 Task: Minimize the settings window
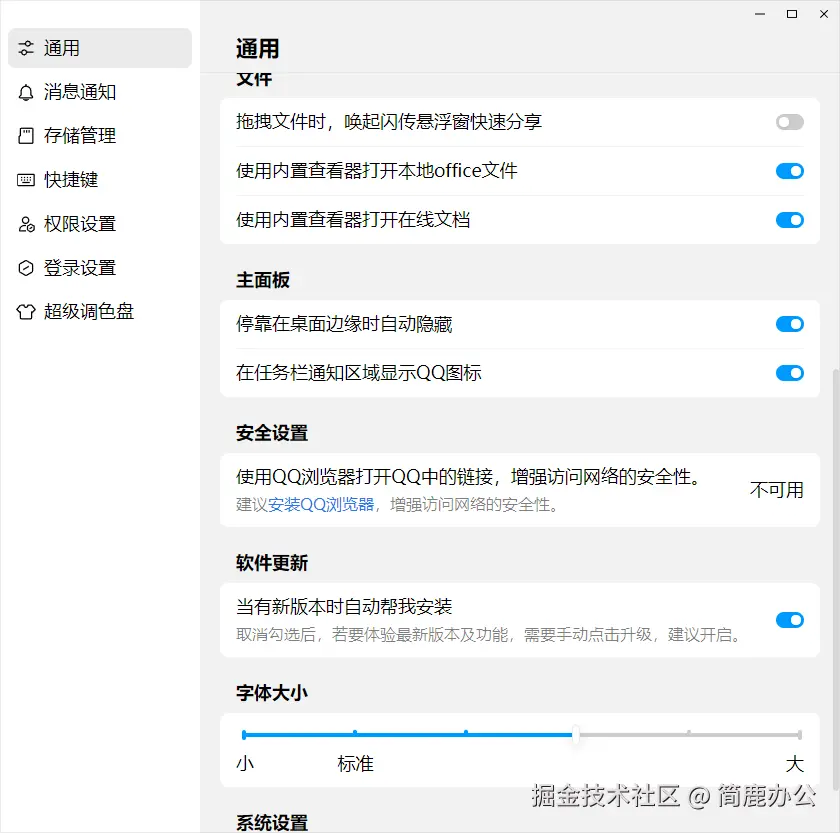(x=760, y=14)
